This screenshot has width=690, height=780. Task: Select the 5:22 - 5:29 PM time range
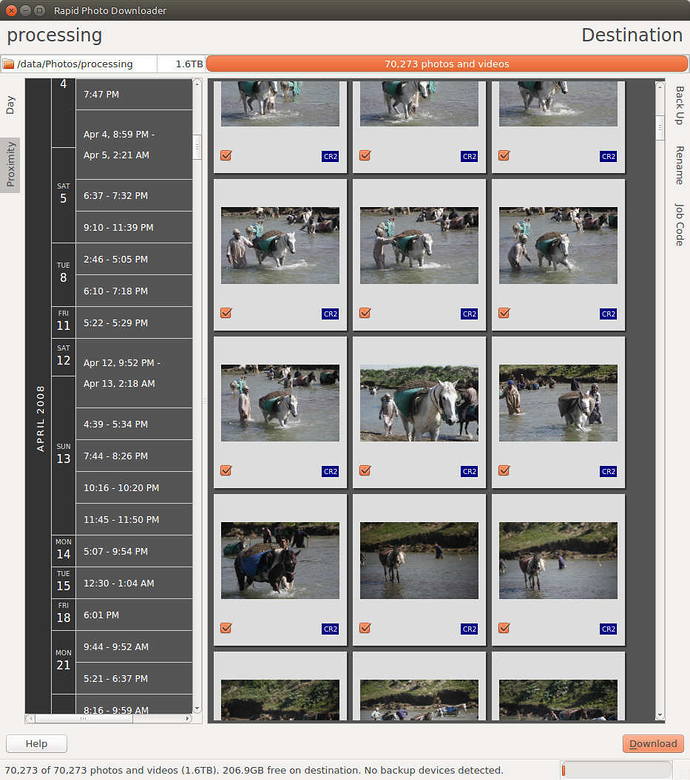pyautogui.click(x=134, y=323)
